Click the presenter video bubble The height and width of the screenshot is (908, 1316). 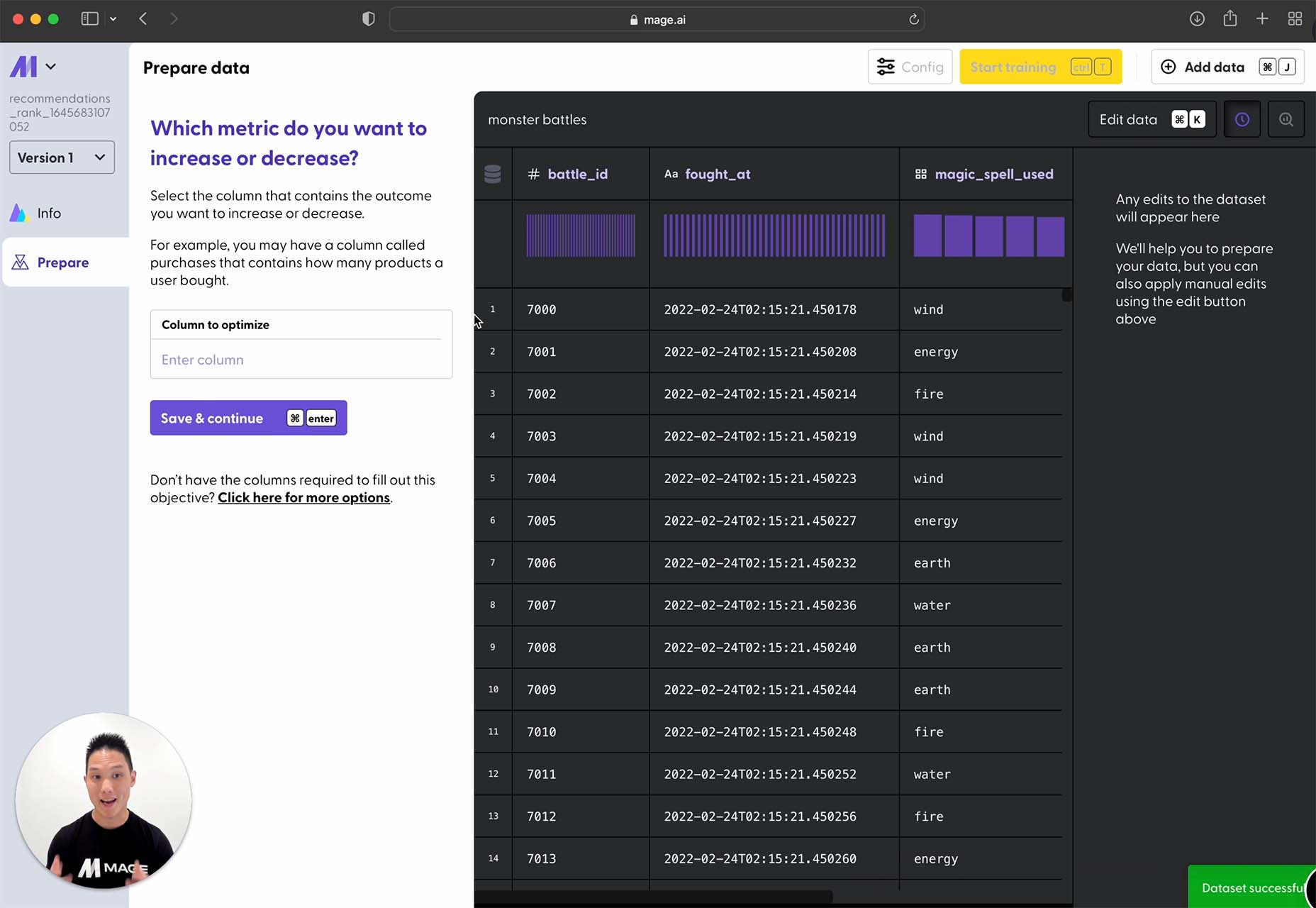[x=104, y=801]
